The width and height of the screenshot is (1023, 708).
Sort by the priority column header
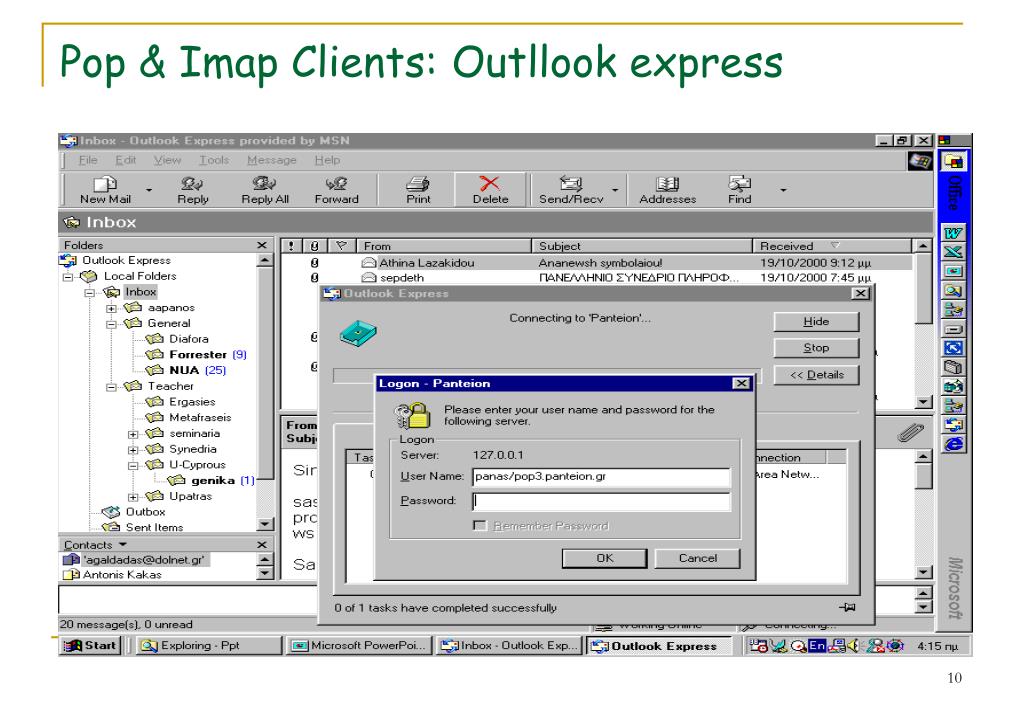pos(291,246)
